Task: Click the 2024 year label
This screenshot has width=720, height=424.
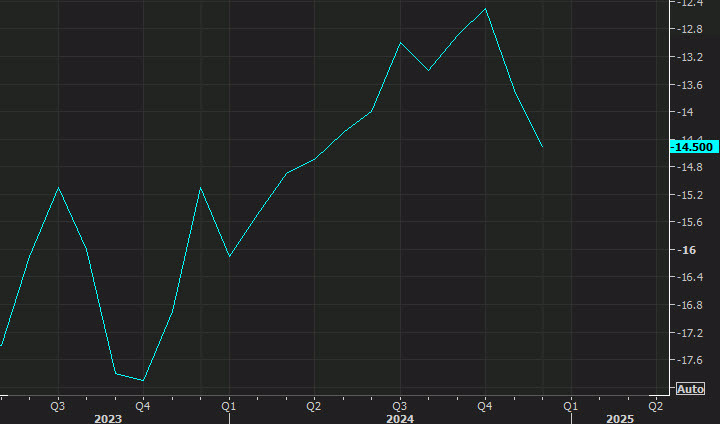Action: pyautogui.click(x=400, y=418)
